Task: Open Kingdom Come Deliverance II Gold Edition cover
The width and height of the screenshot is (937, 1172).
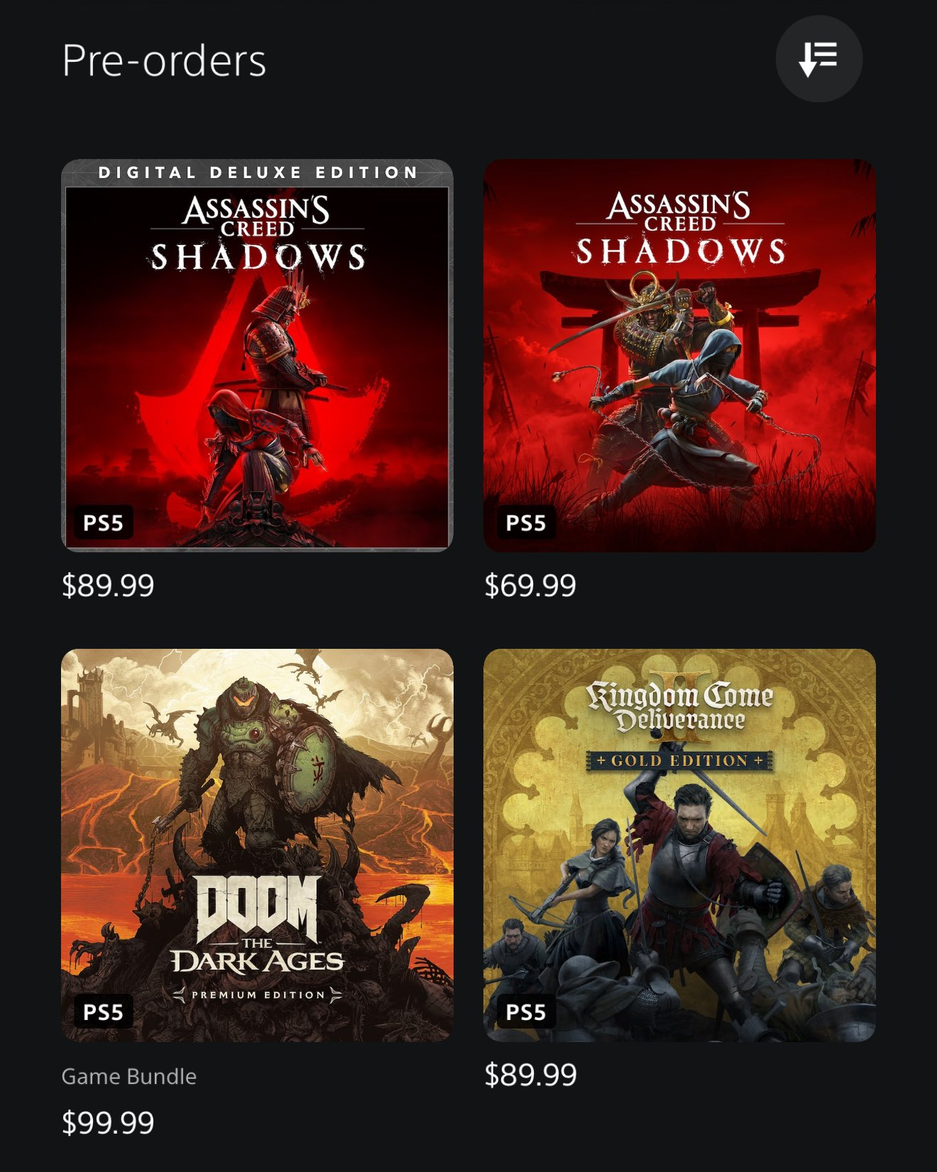Action: (679, 845)
